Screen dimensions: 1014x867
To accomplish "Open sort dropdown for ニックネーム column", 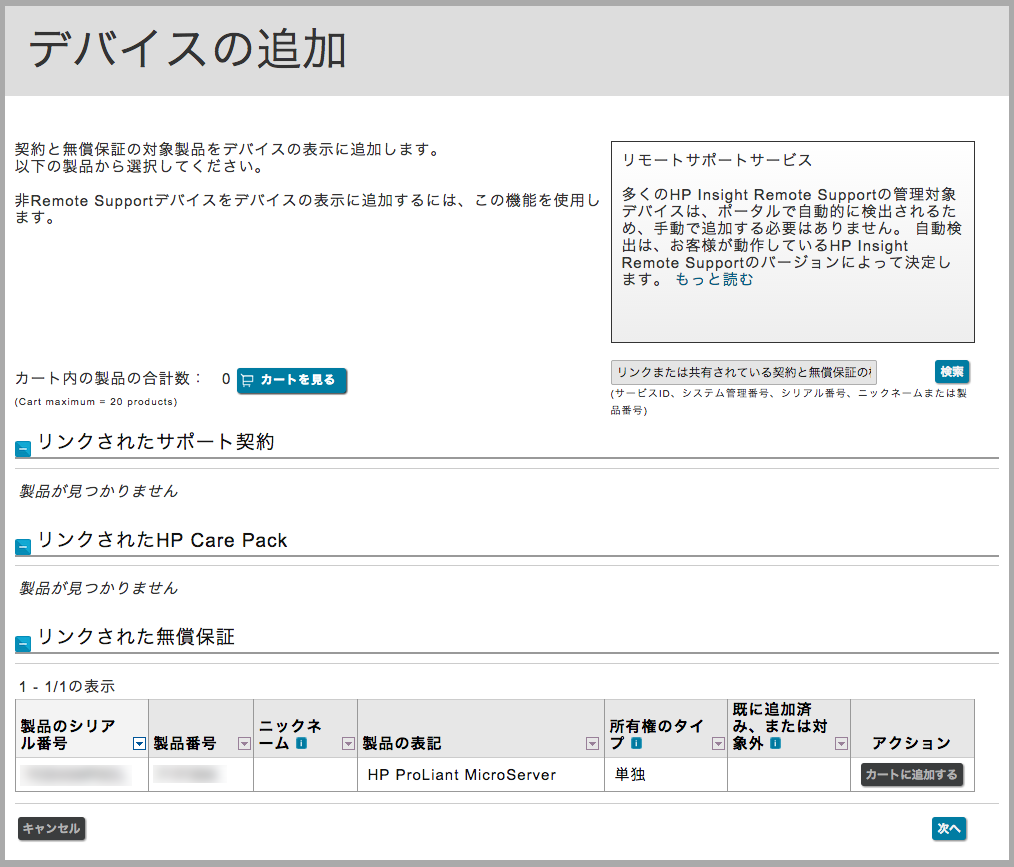I will (348, 744).
